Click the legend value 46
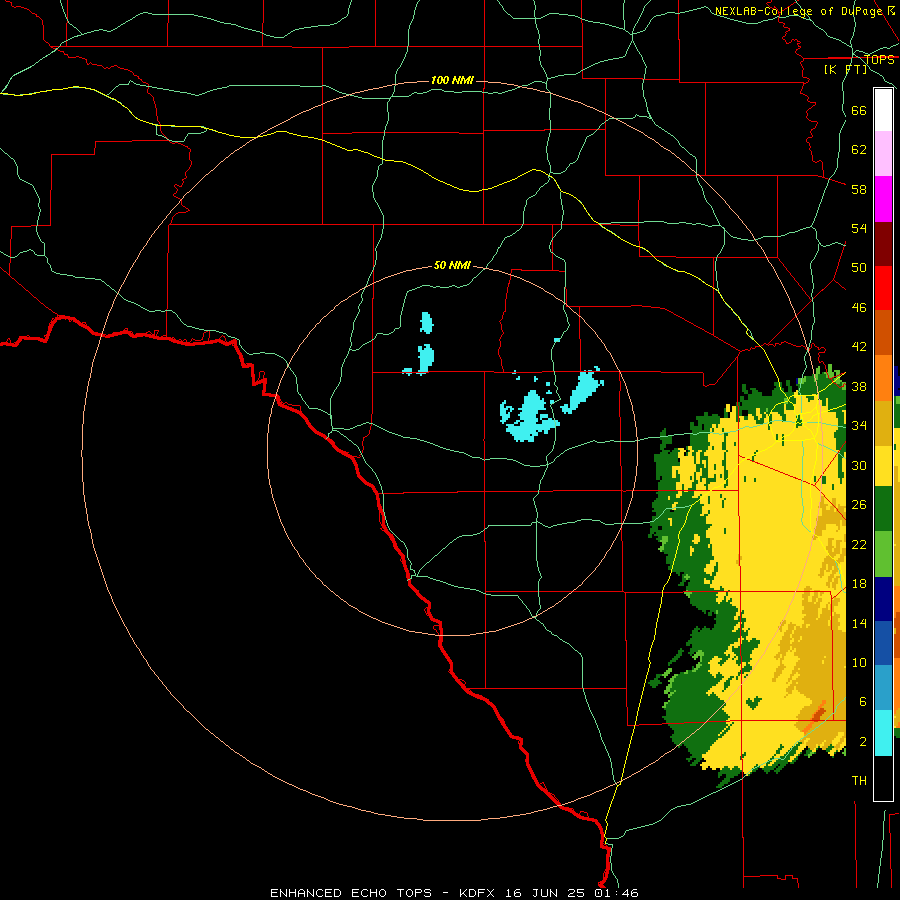The width and height of the screenshot is (900, 900). pyautogui.click(x=859, y=308)
